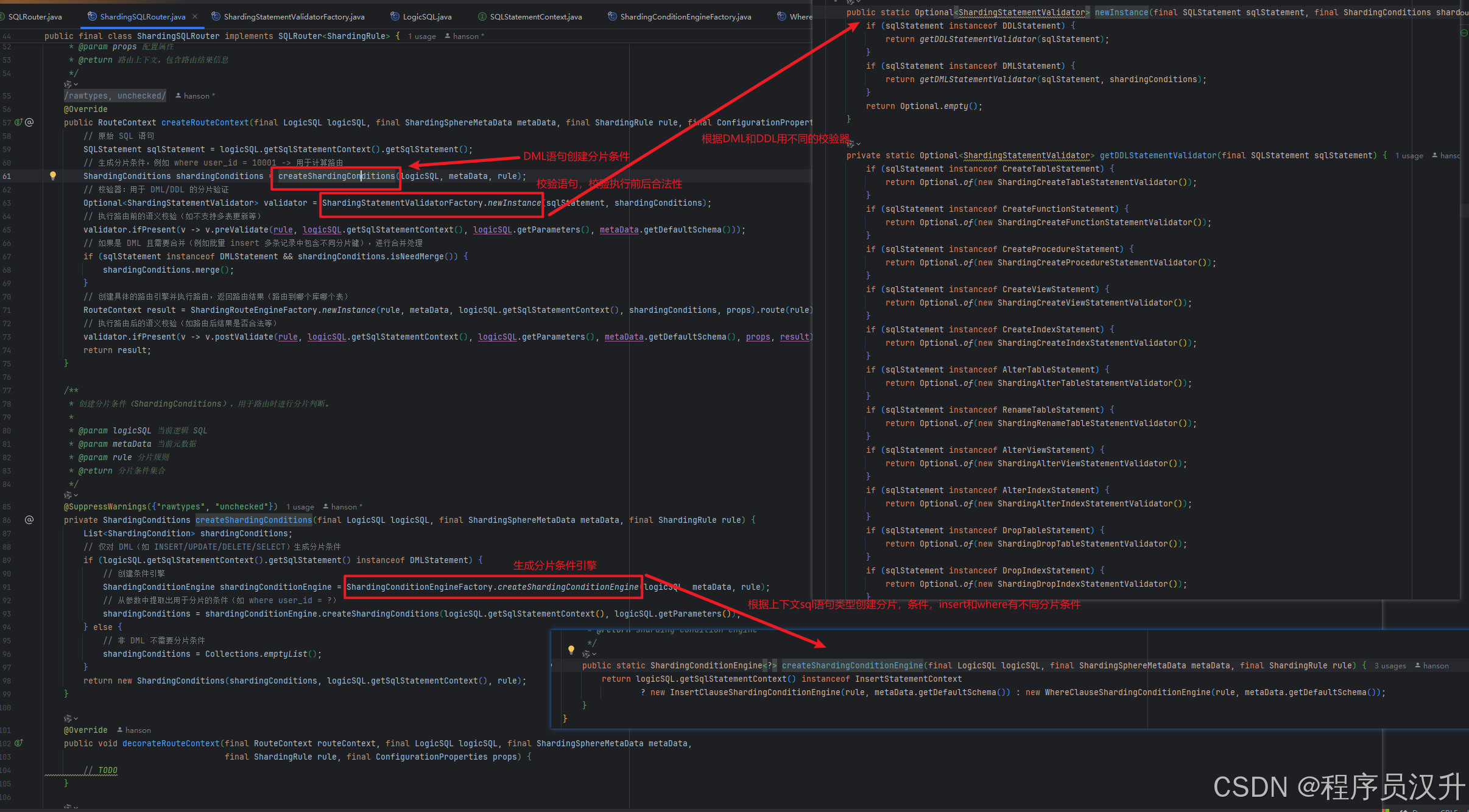1469x812 pixels.
Task: Click the implements-method gutter icon on line 57
Action: 19,122
